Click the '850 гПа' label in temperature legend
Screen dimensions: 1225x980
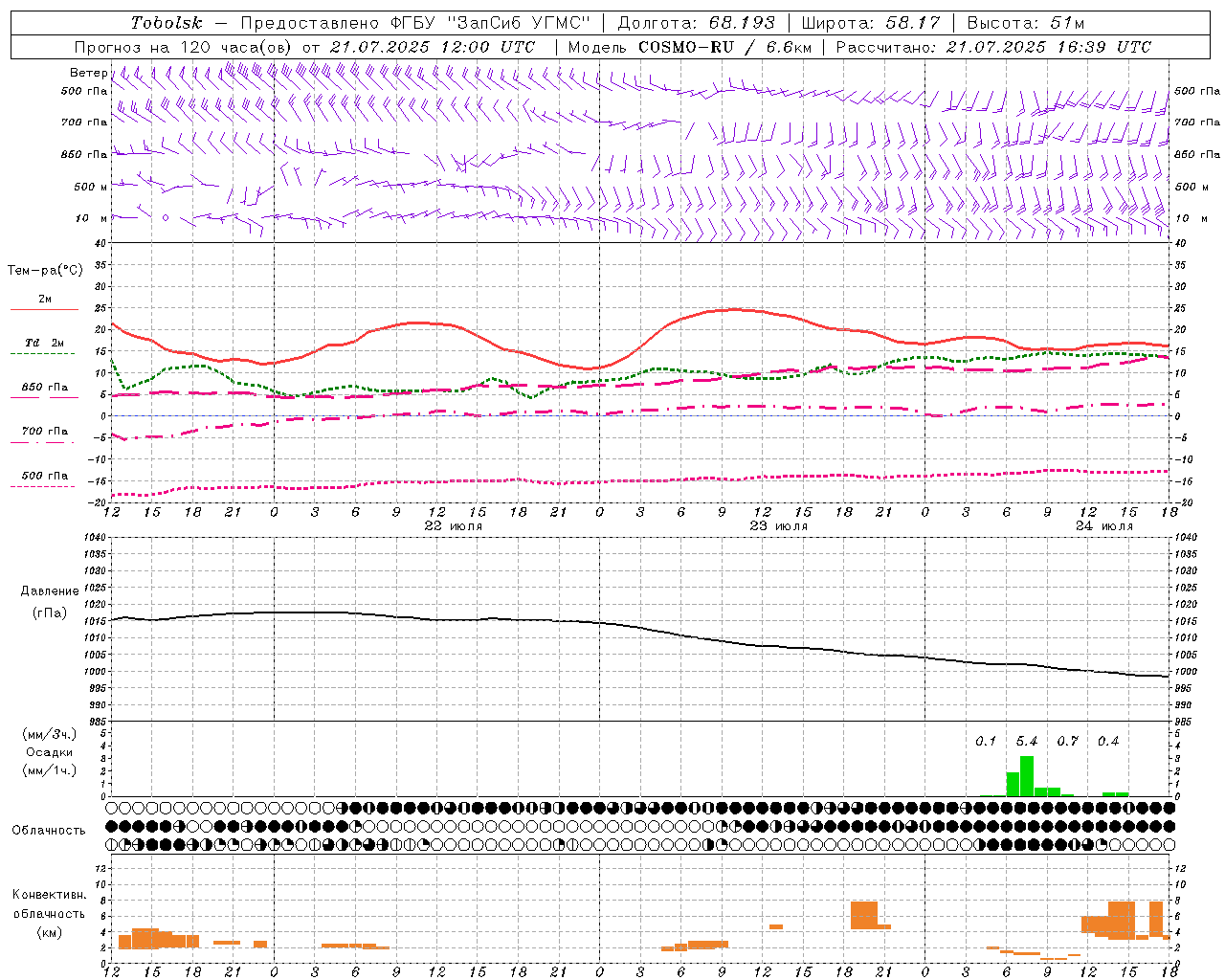(x=45, y=387)
